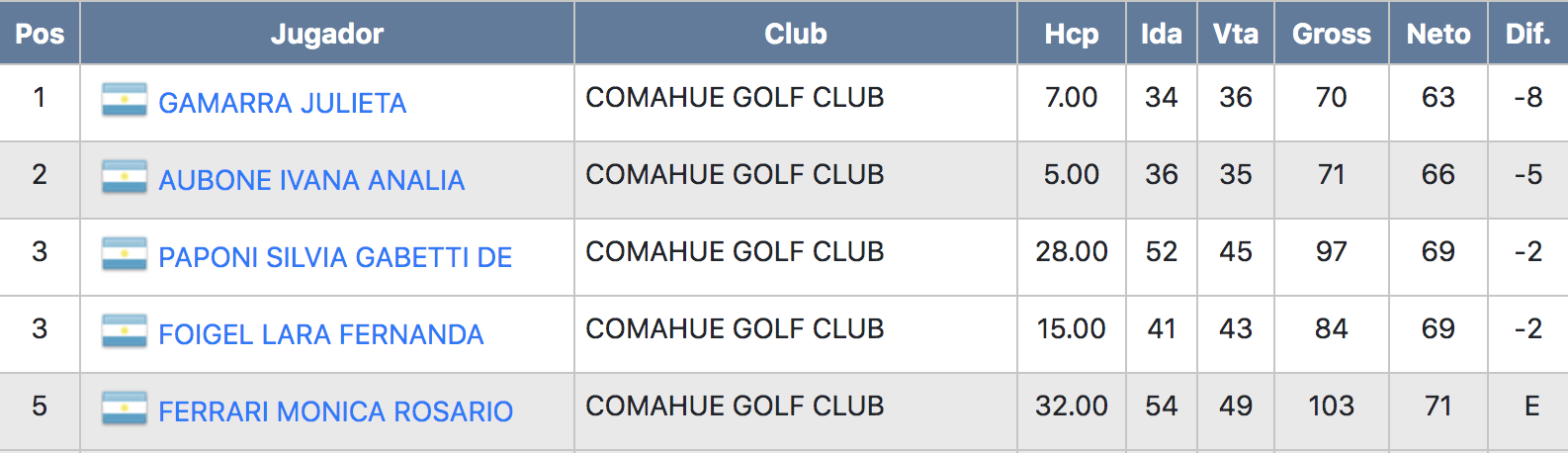This screenshot has width=1568, height=453.
Task: Open AUBONE IVANA ANALIA player link
Action: (x=311, y=180)
